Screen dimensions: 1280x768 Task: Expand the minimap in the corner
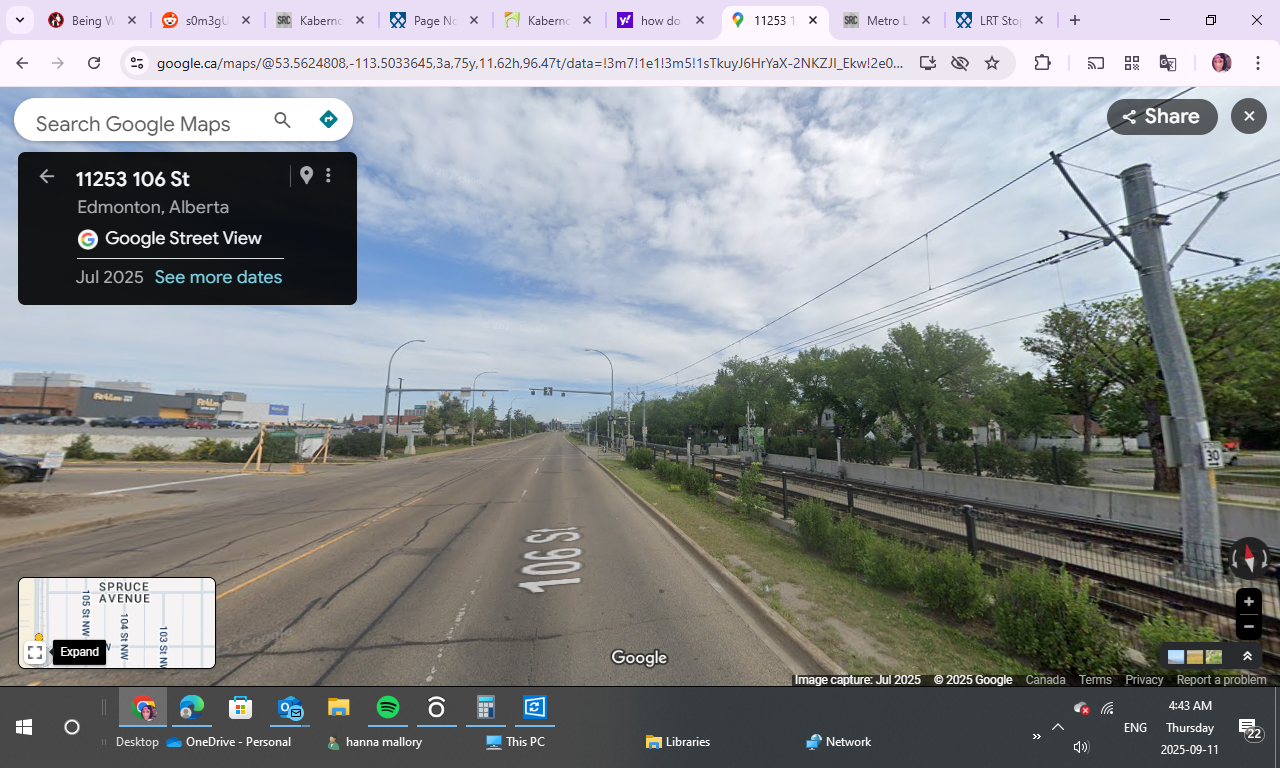click(x=35, y=653)
